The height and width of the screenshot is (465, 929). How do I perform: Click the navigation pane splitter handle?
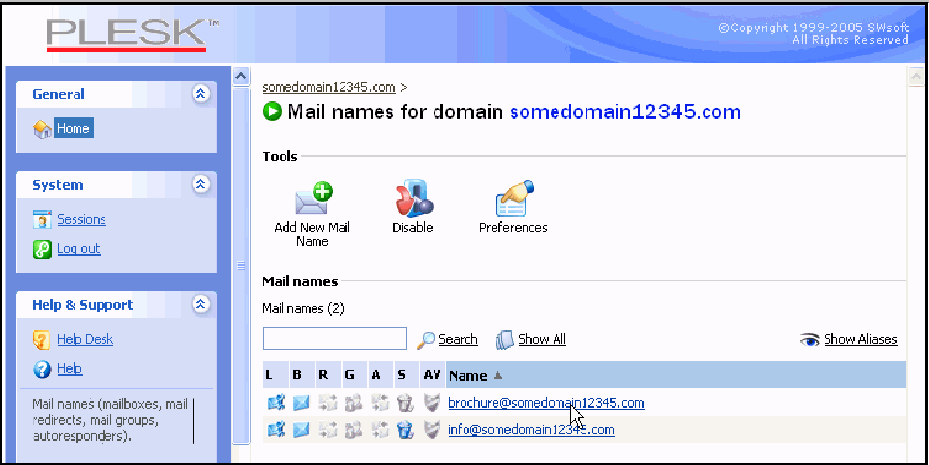tap(241, 265)
